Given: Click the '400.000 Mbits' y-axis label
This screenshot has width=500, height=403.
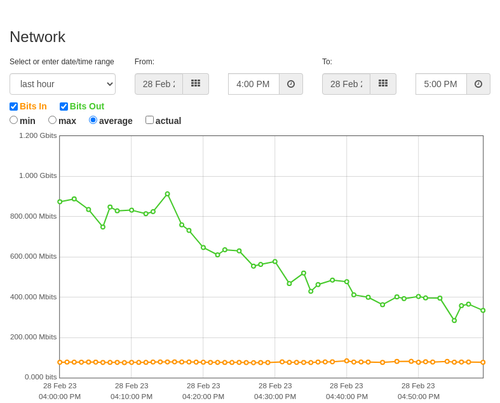Looking at the screenshot, I should [33, 297].
